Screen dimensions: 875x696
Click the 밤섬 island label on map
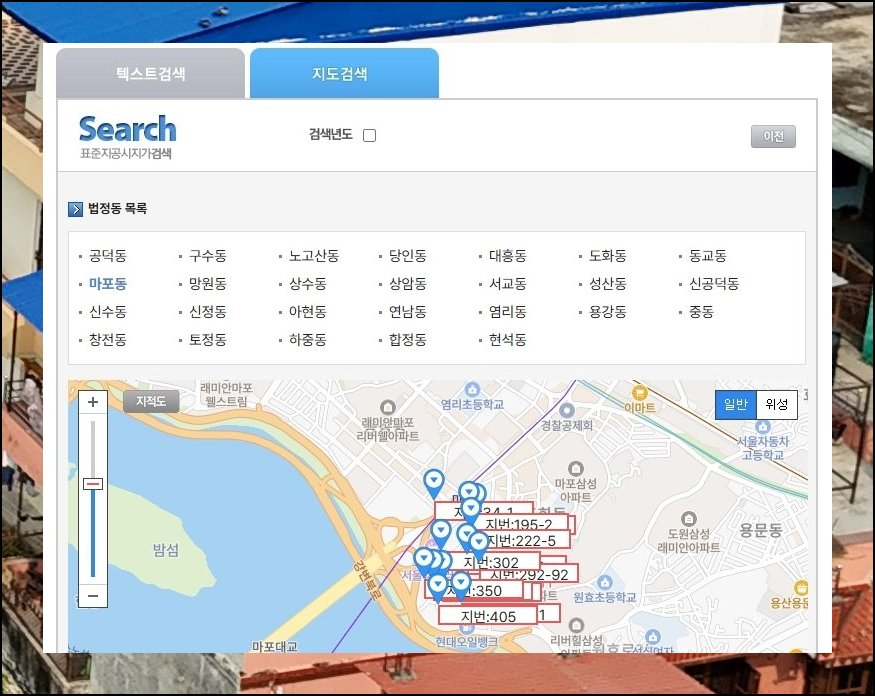click(166, 550)
